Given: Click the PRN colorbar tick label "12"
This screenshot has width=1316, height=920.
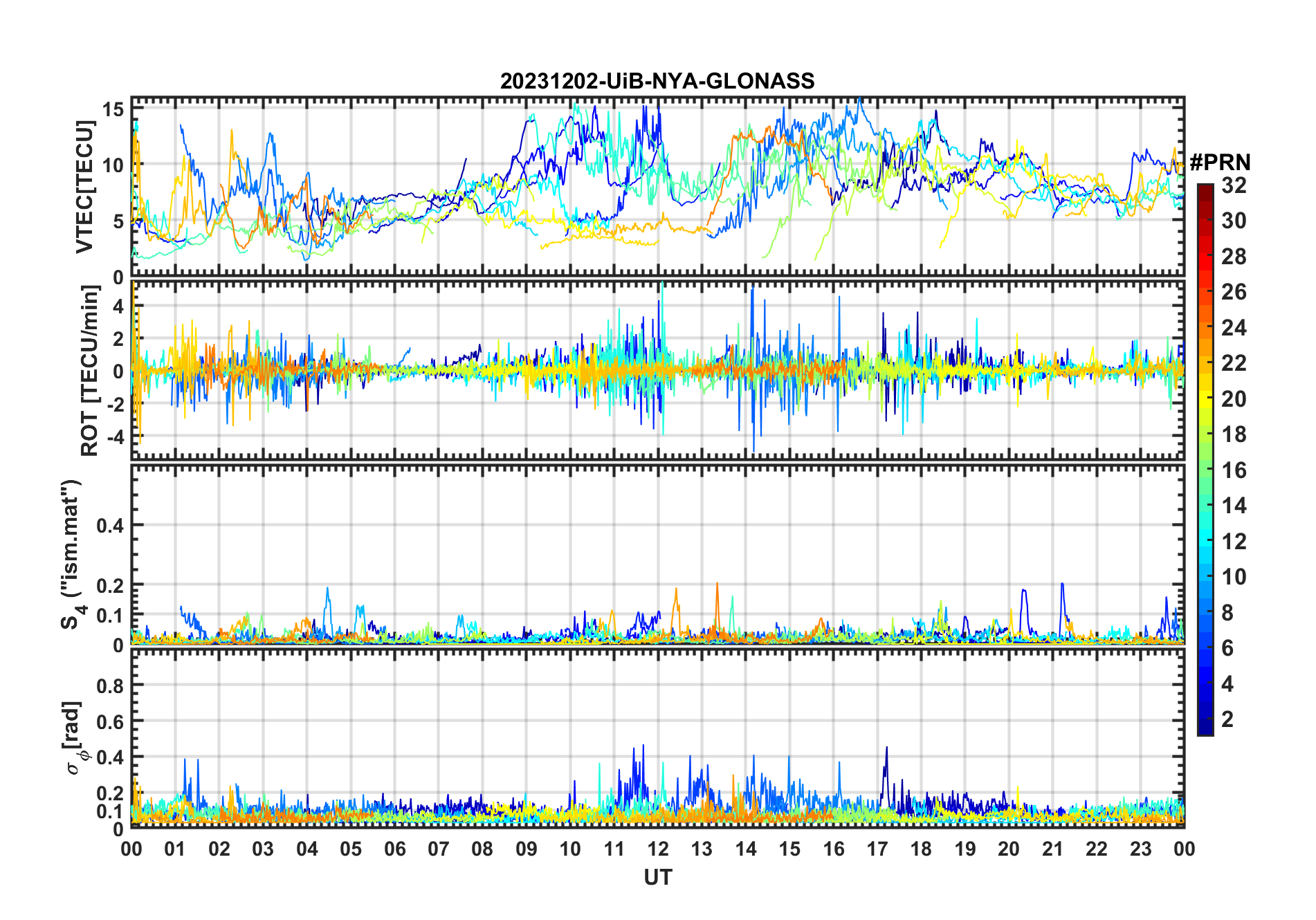Looking at the screenshot, I should pyautogui.click(x=1234, y=542).
